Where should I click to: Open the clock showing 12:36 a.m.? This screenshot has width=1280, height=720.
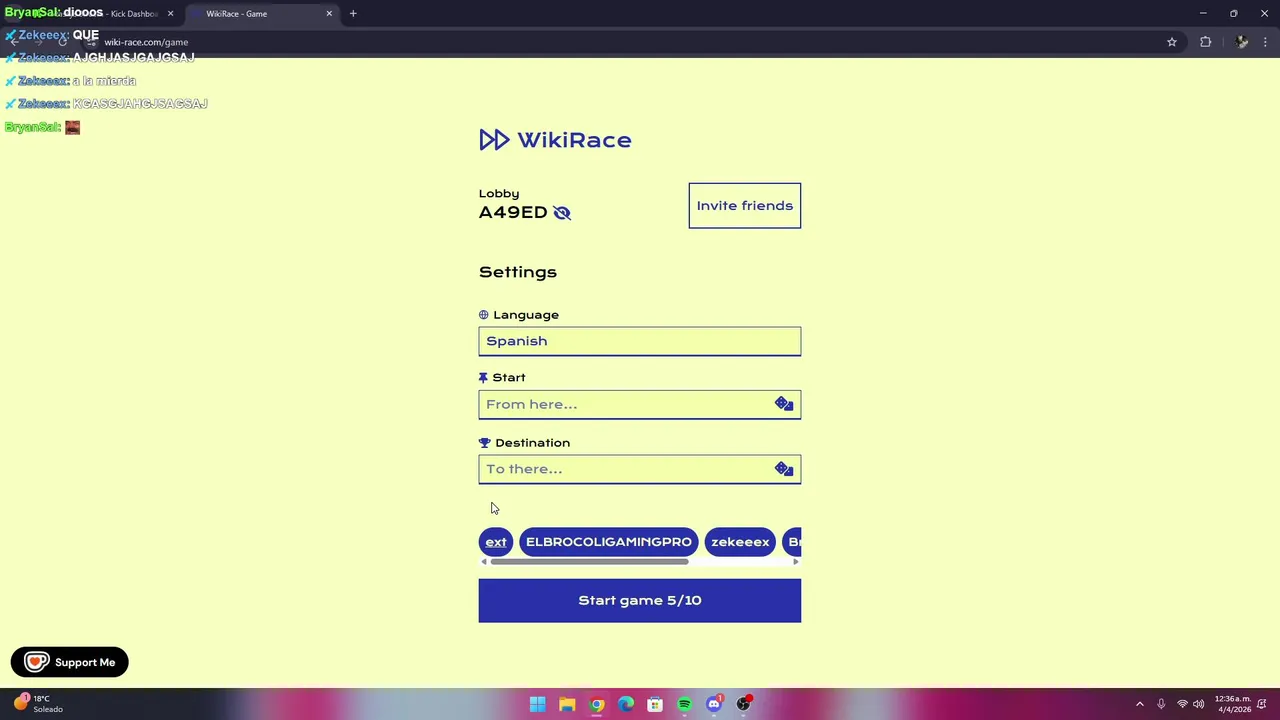click(1233, 704)
